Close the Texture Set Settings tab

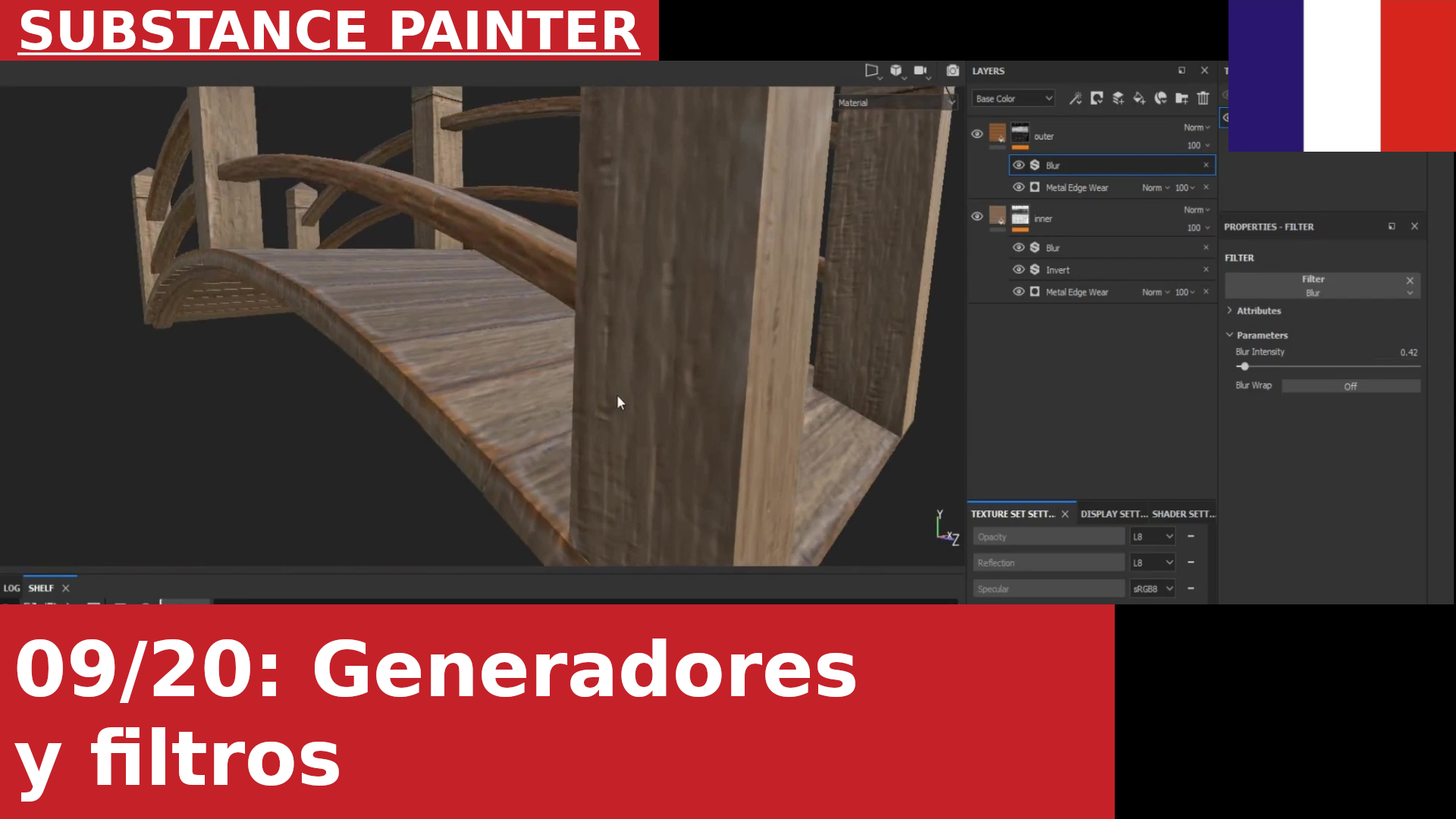pos(1065,513)
